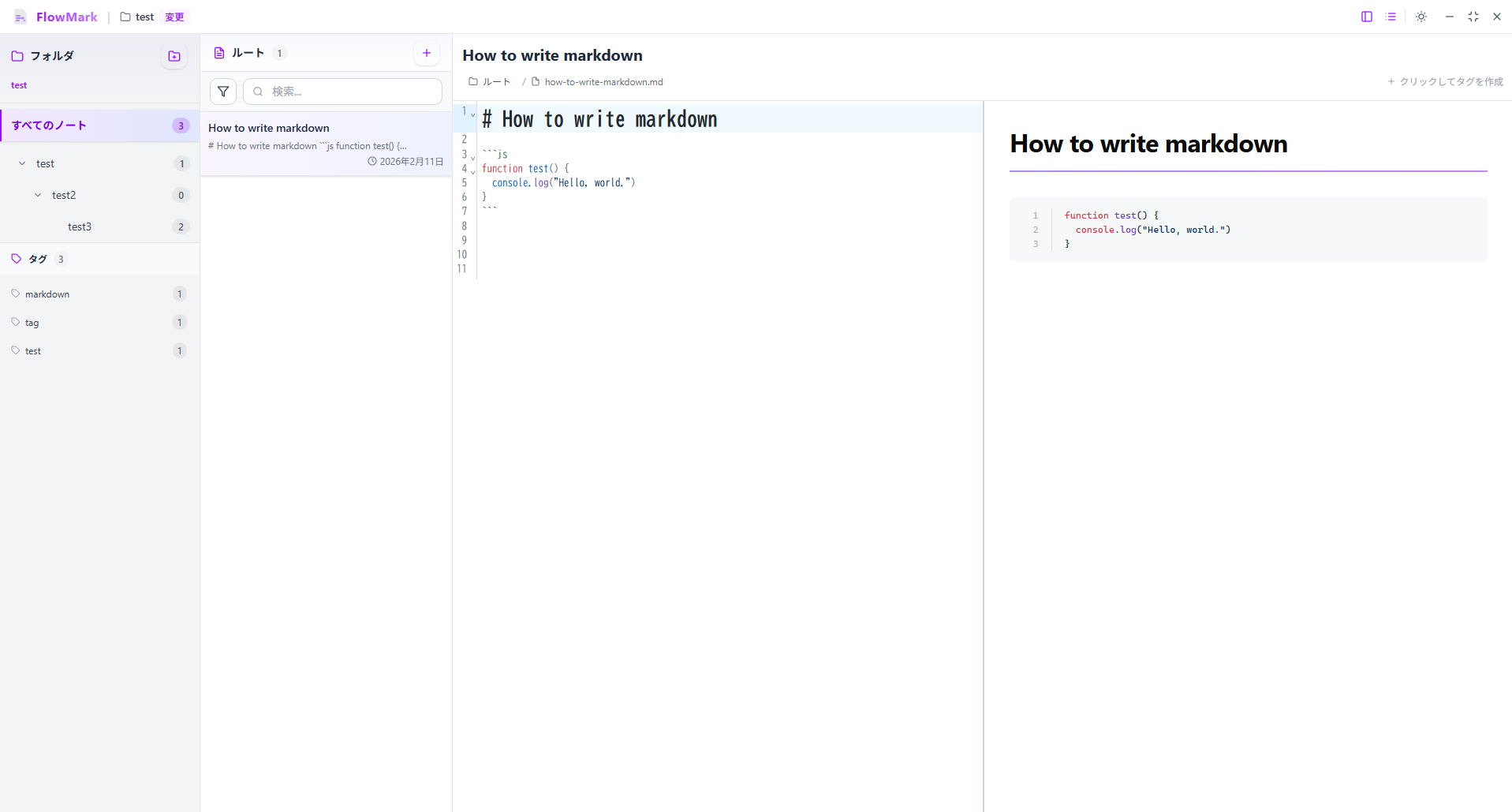
Task: Open the test3 folder
Action: [80, 226]
